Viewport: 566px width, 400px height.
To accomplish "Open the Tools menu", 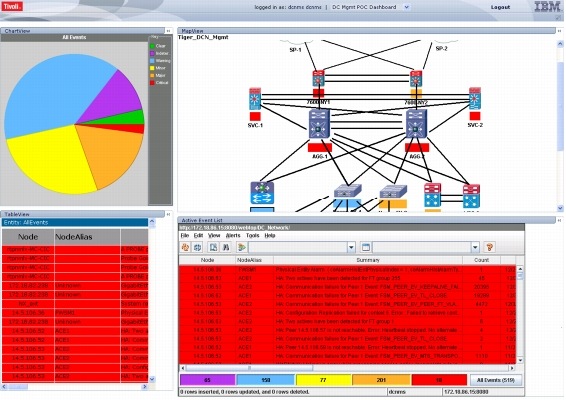I will (x=252, y=235).
